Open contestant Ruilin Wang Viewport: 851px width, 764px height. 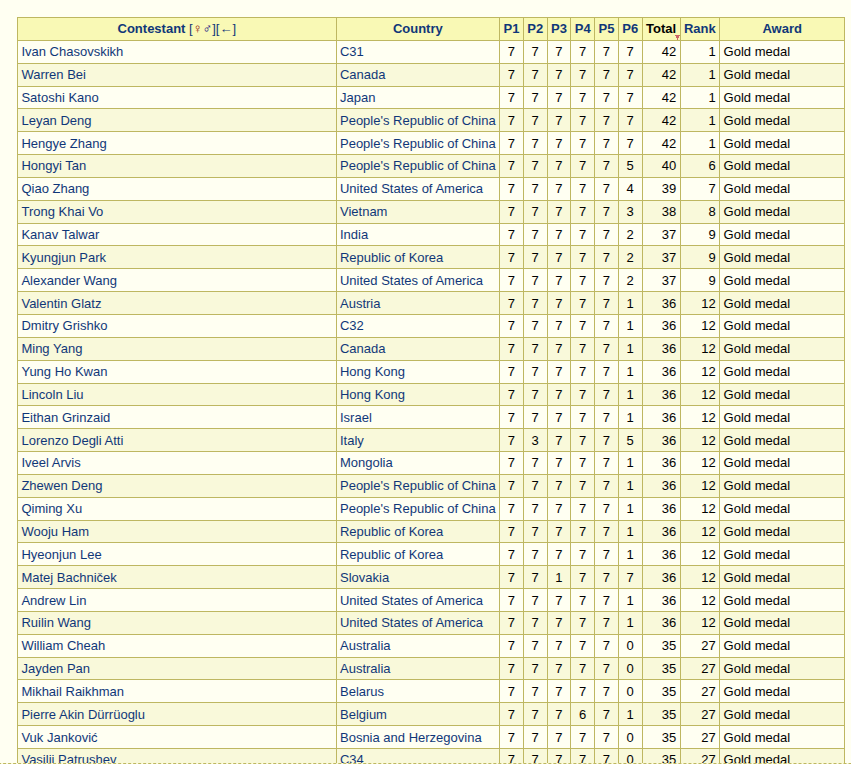tap(56, 623)
